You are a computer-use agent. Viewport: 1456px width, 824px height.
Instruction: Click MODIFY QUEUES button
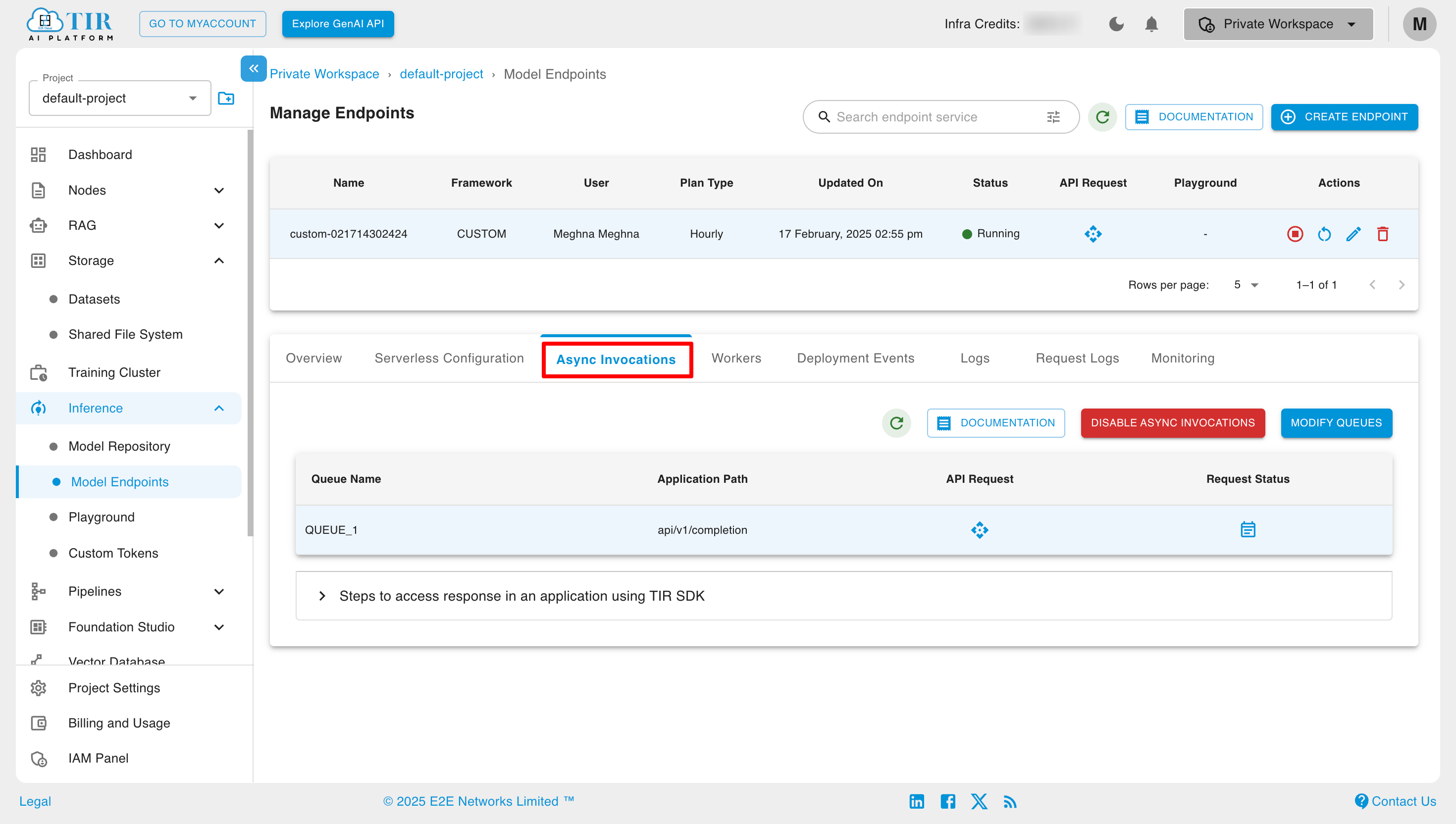click(x=1337, y=422)
